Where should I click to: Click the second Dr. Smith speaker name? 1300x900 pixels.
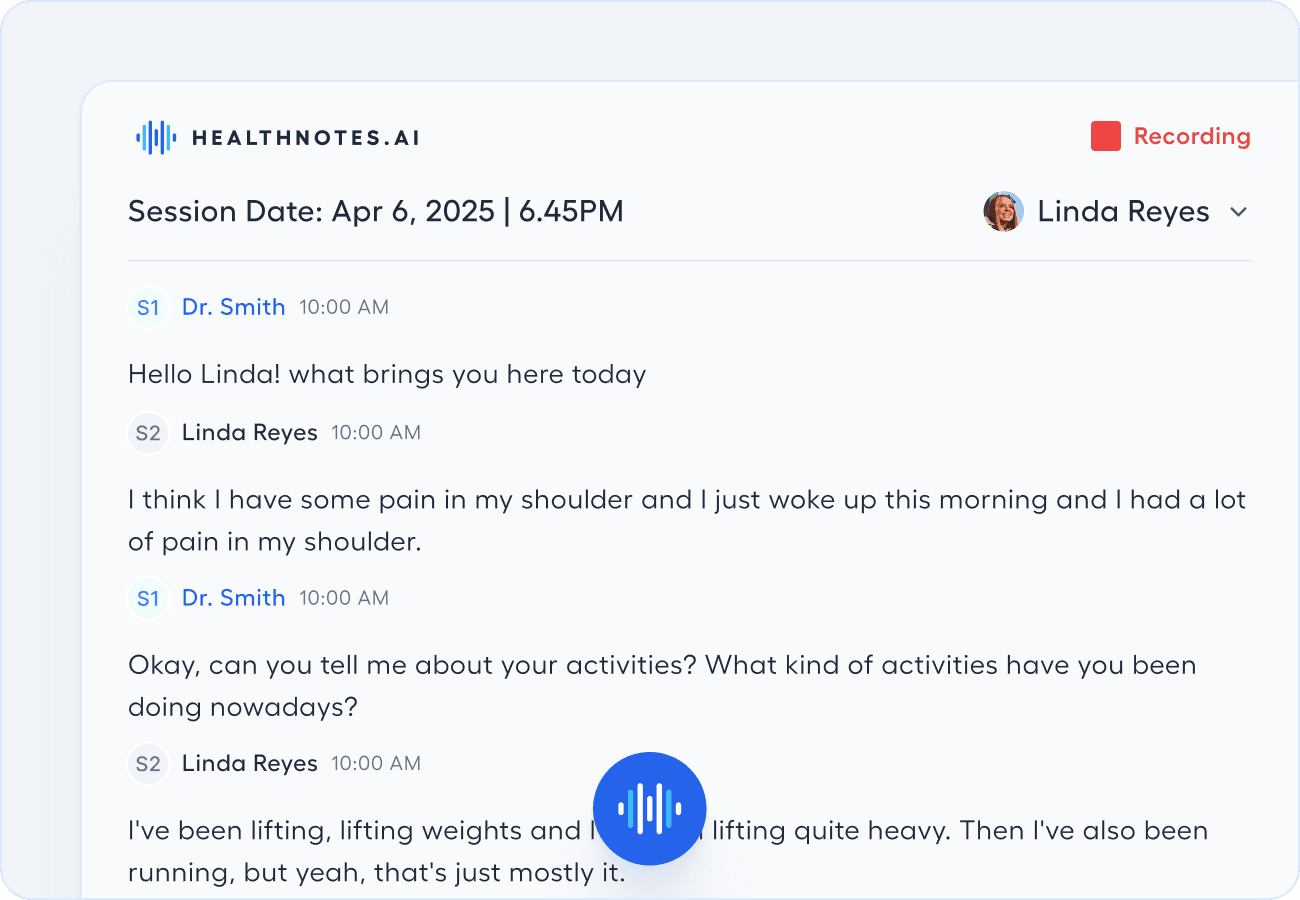233,598
